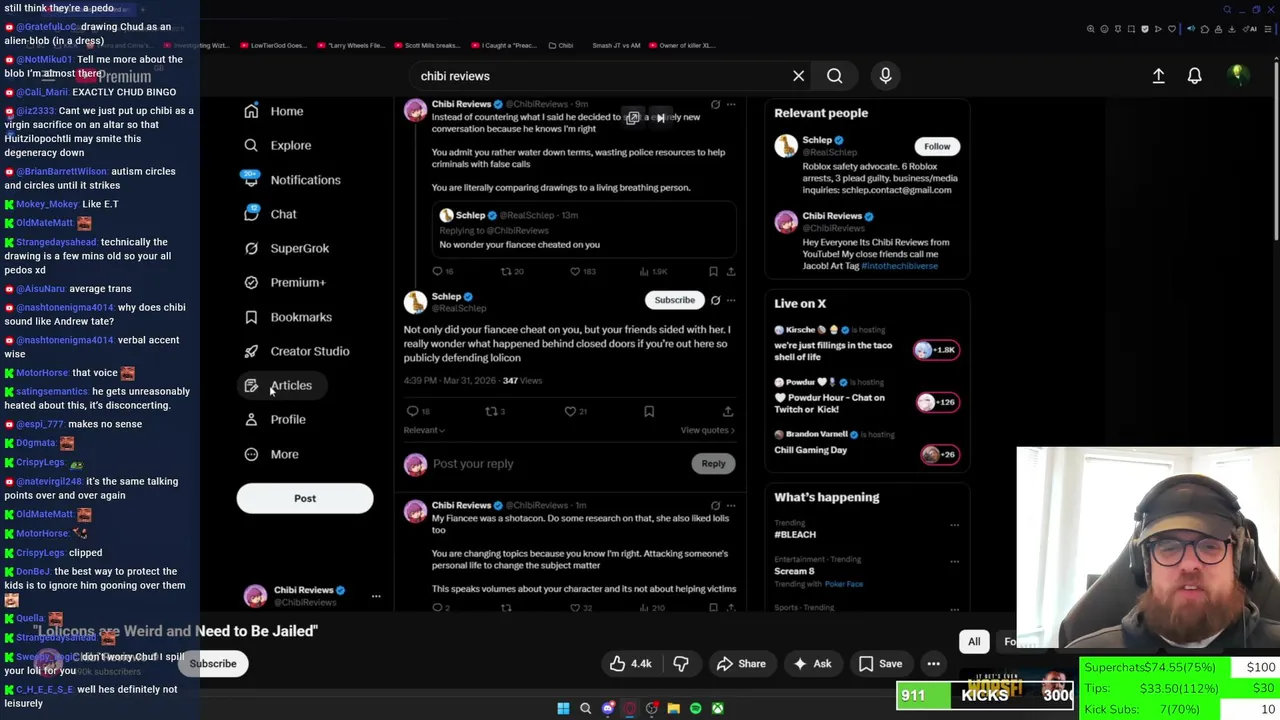Like the tweet with 183 likes
1280x720 pixels.
(583, 271)
